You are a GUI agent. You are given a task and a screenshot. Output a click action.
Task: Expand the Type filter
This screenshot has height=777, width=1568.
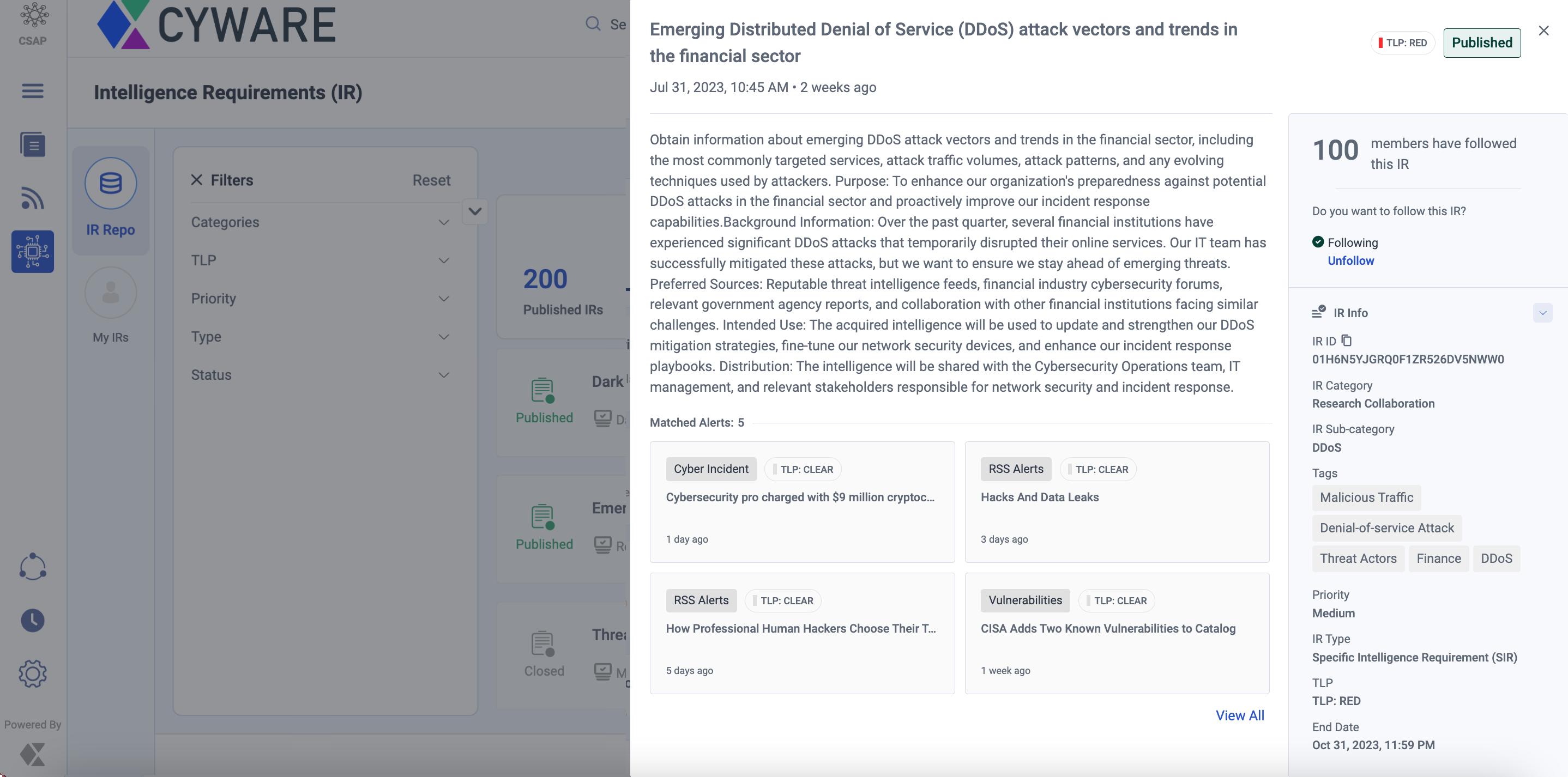pyautogui.click(x=320, y=337)
